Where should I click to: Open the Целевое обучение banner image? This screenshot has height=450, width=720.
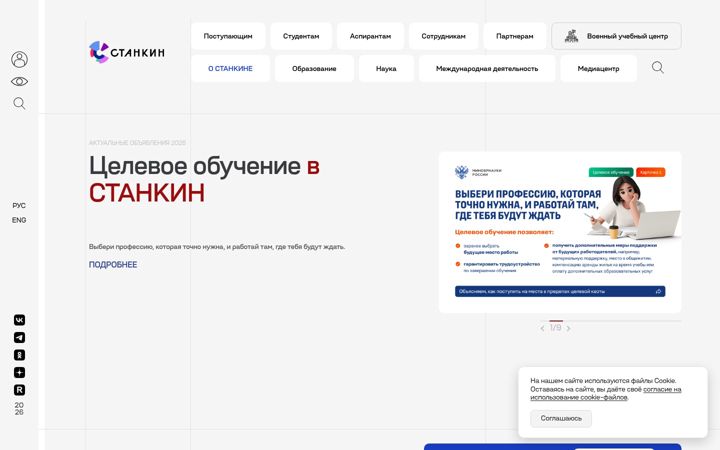560,232
